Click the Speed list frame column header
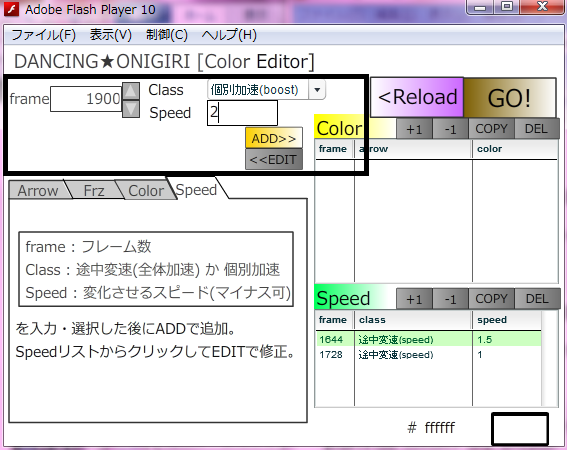Viewport: 567px width, 450px height. tap(333, 320)
